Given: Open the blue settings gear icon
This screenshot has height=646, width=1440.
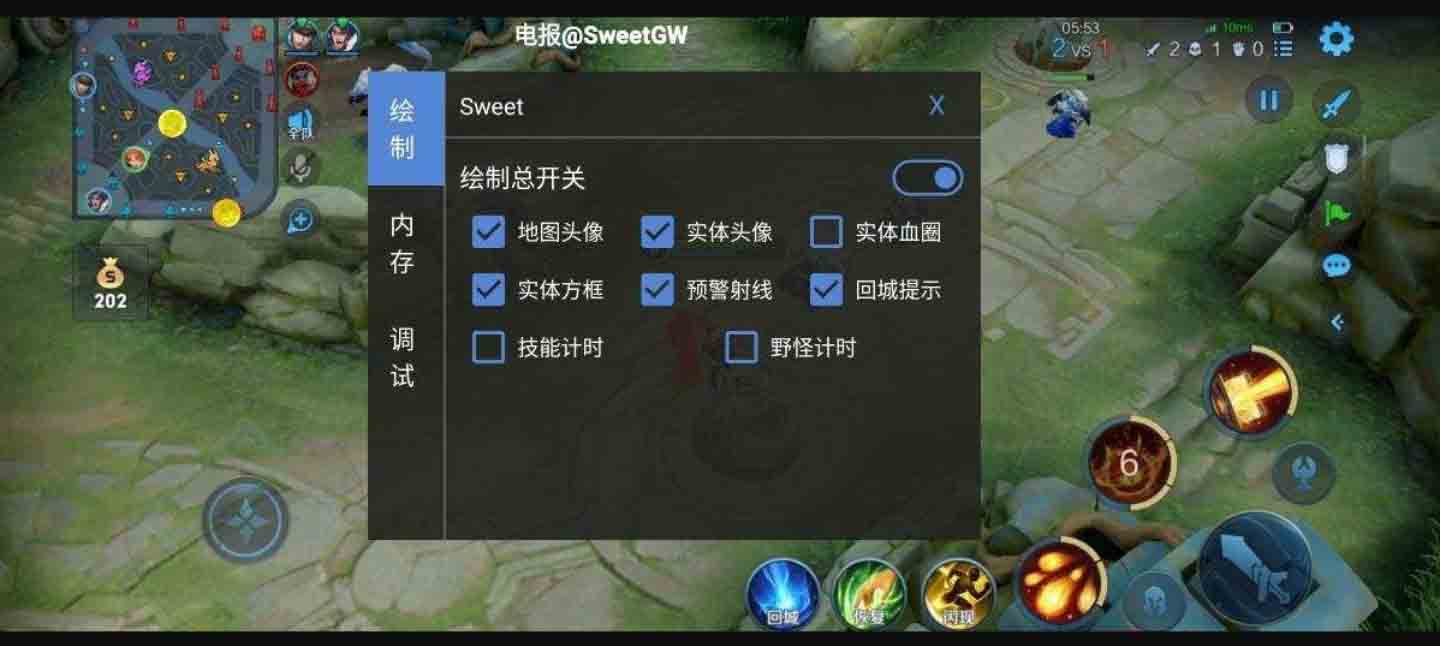Looking at the screenshot, I should tap(1336, 39).
